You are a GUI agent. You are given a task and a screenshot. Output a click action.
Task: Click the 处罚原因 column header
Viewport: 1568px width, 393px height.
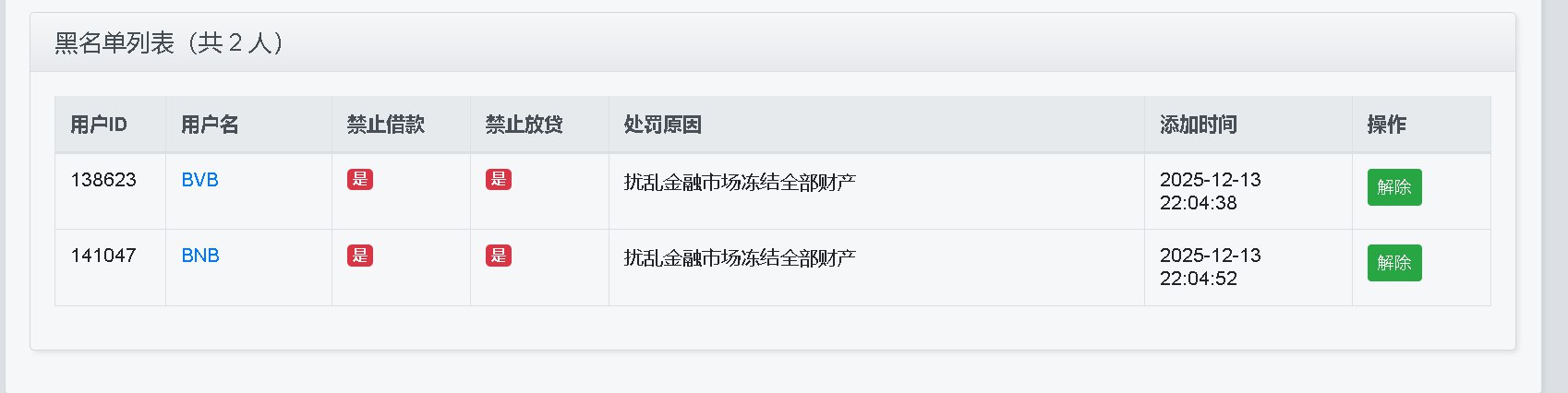click(x=663, y=125)
